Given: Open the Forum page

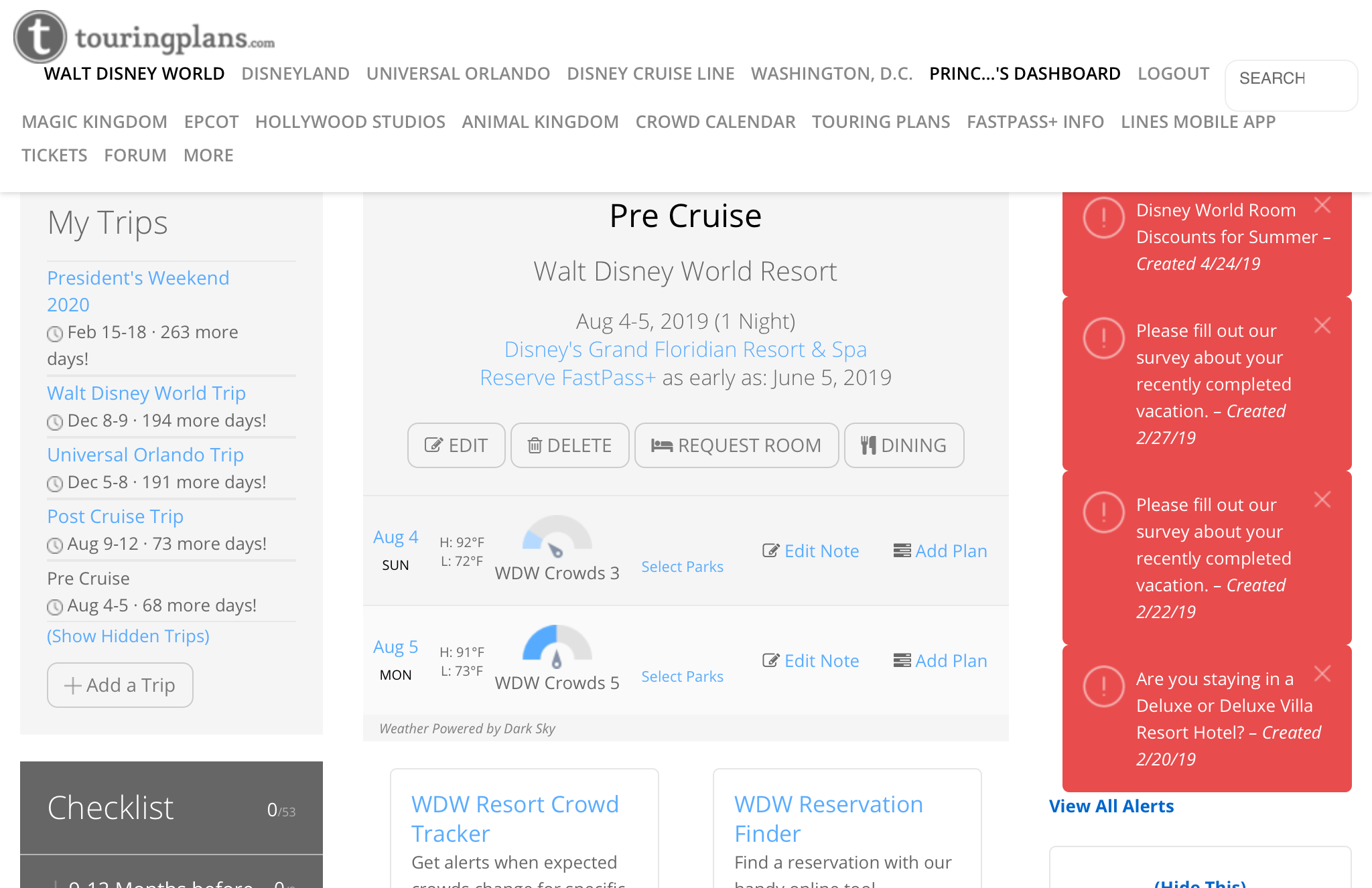Looking at the screenshot, I should tap(135, 155).
